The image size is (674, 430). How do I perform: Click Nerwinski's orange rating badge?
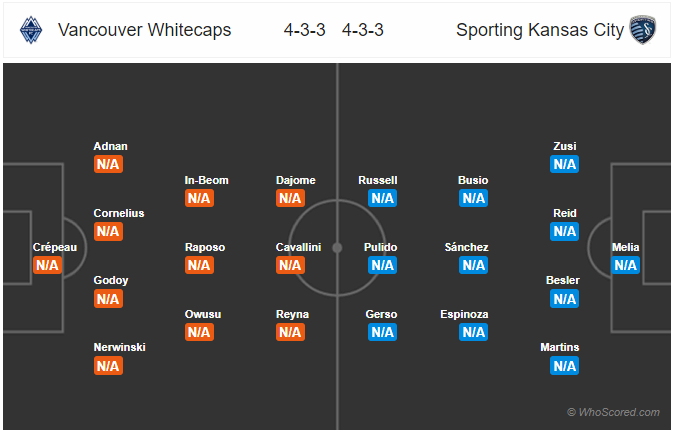[x=108, y=366]
